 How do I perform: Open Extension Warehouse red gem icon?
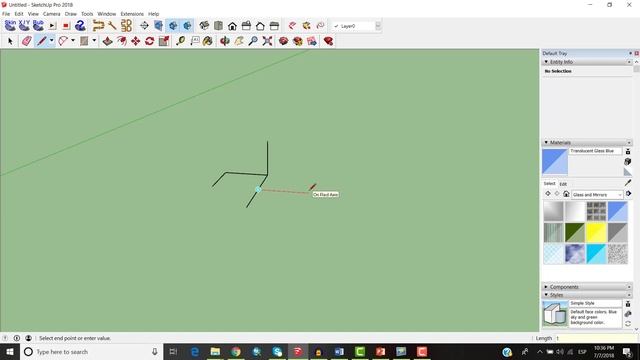328,41
